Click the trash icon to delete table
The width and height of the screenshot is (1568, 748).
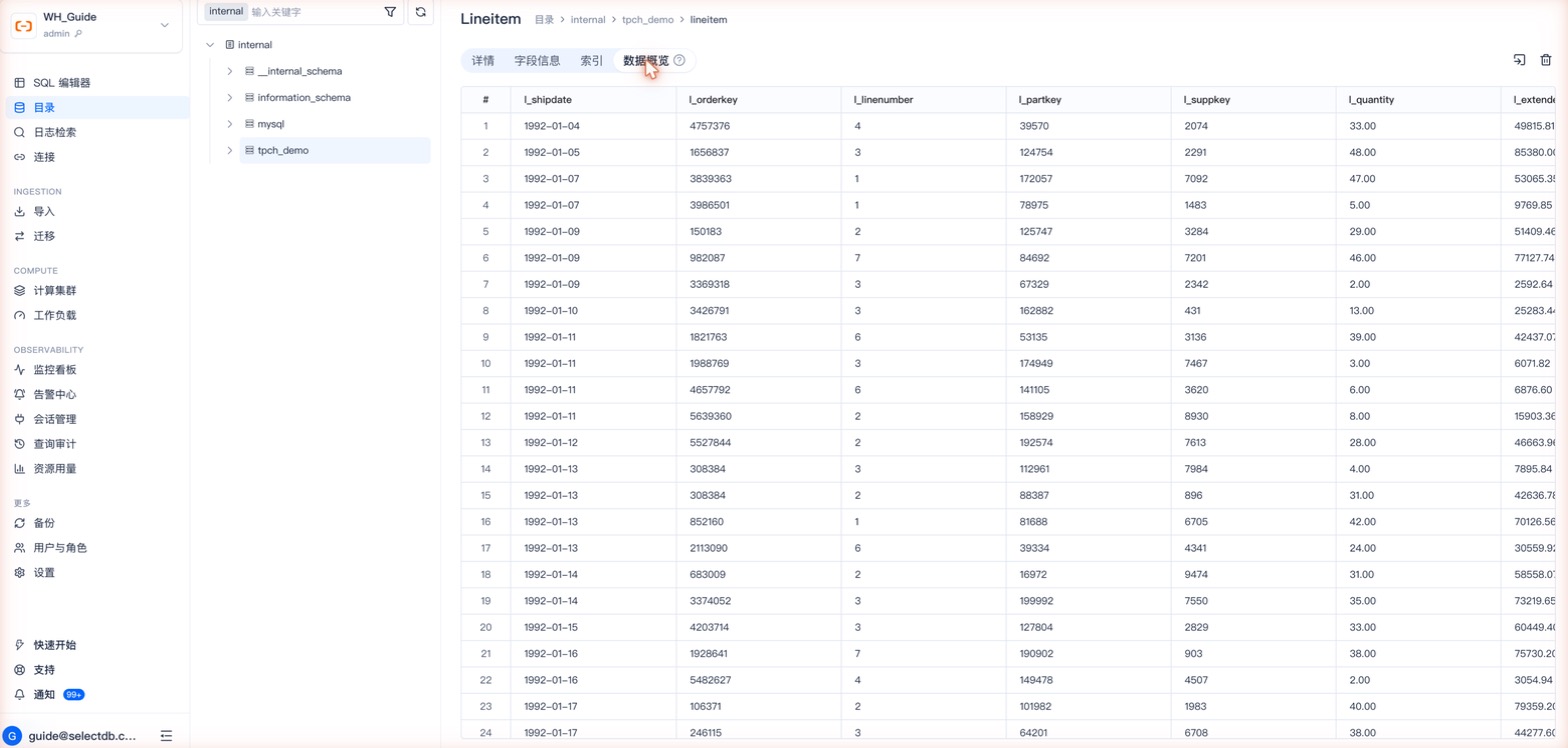pos(1546,61)
